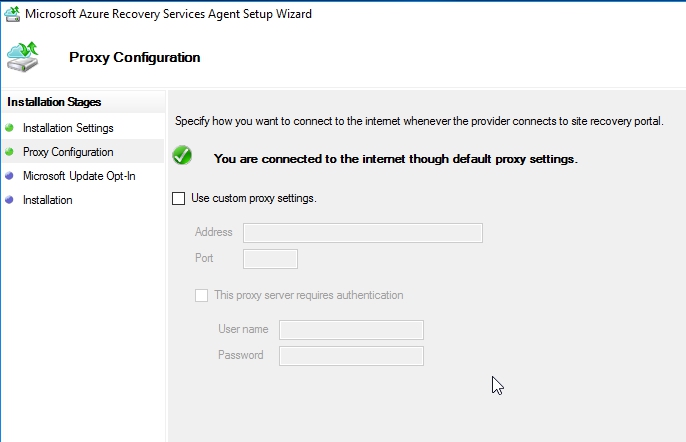The image size is (686, 442).
Task: Click the connected to internet status message
Action: tap(396, 158)
